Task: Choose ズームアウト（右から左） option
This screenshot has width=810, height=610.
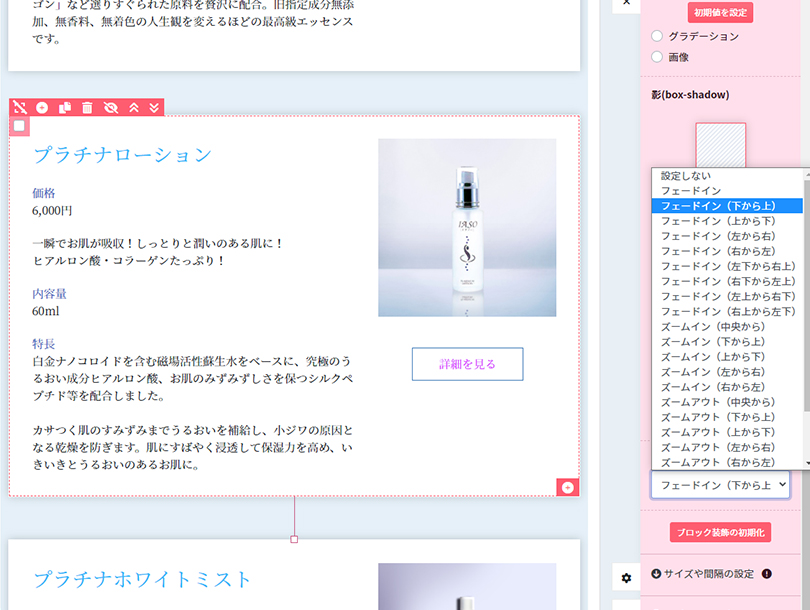Action: tap(727, 462)
